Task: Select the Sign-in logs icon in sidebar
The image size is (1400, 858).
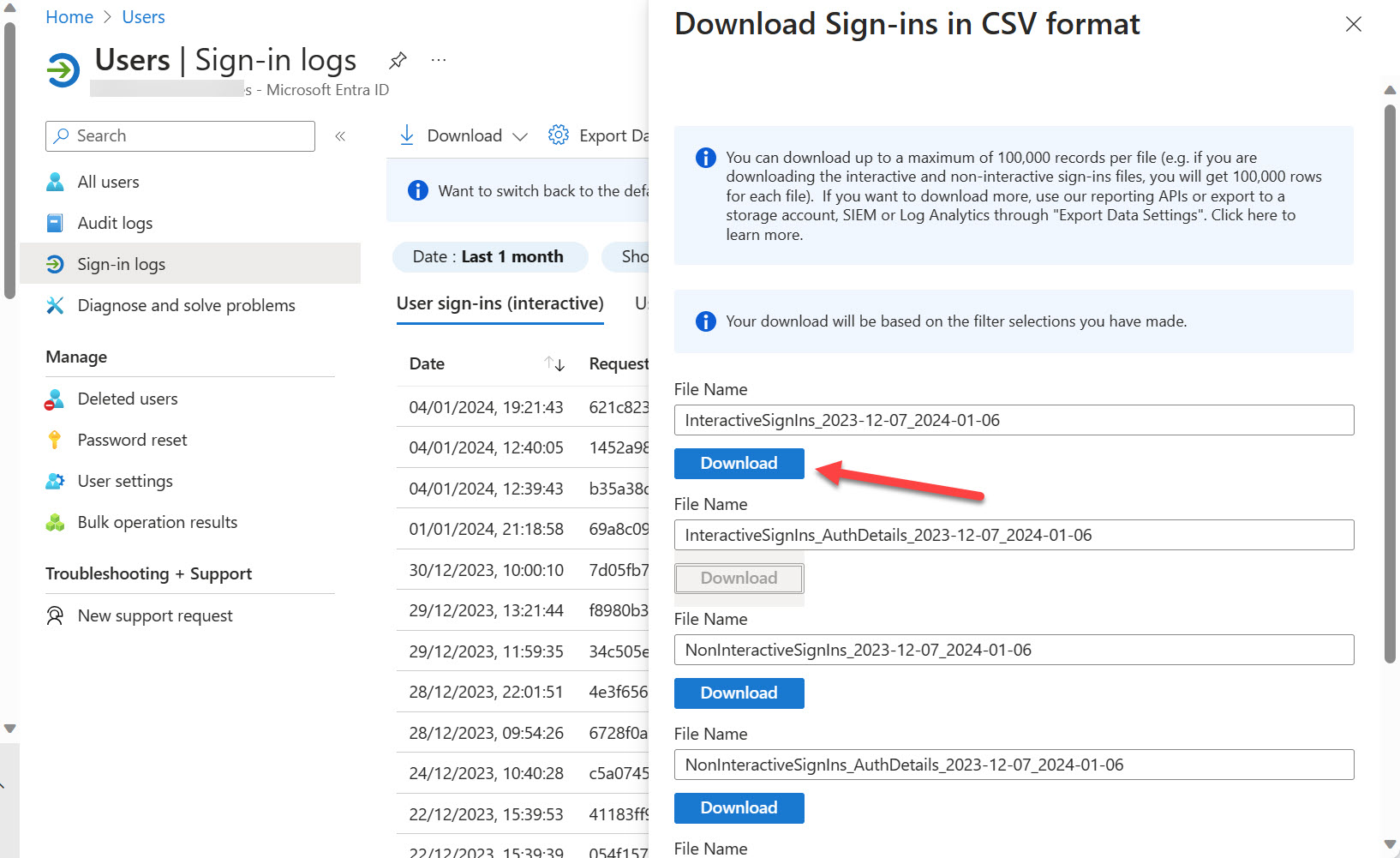Action: pos(55,264)
